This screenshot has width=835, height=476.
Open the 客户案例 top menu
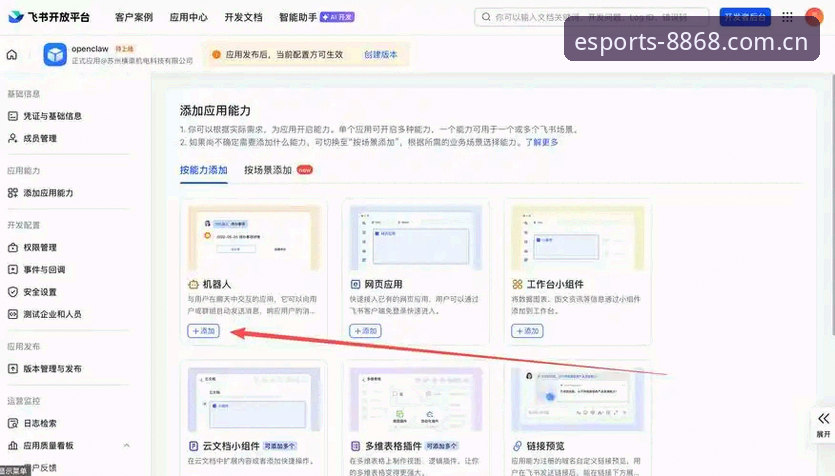coord(134,17)
